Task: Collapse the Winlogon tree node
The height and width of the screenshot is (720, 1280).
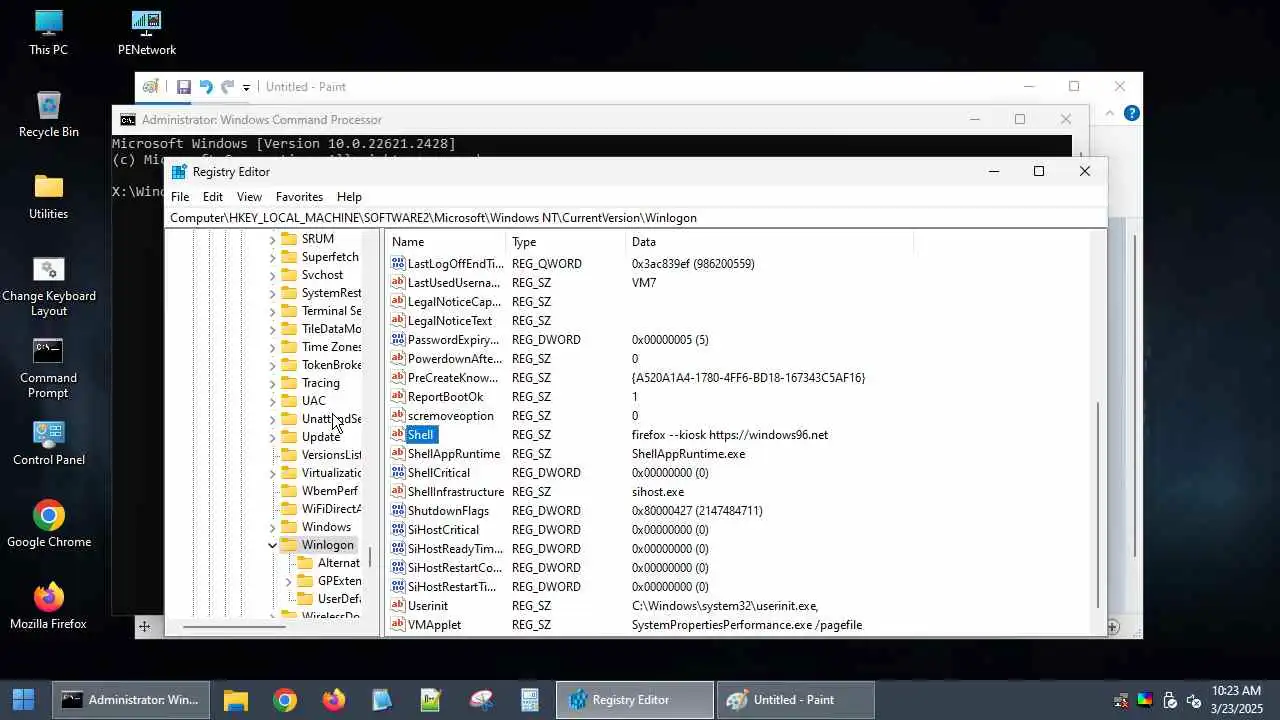Action: (272, 545)
